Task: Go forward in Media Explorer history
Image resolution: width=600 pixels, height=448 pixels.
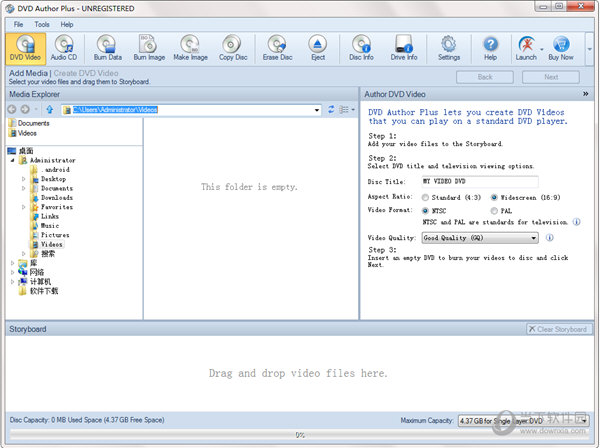Action: [x=25, y=109]
